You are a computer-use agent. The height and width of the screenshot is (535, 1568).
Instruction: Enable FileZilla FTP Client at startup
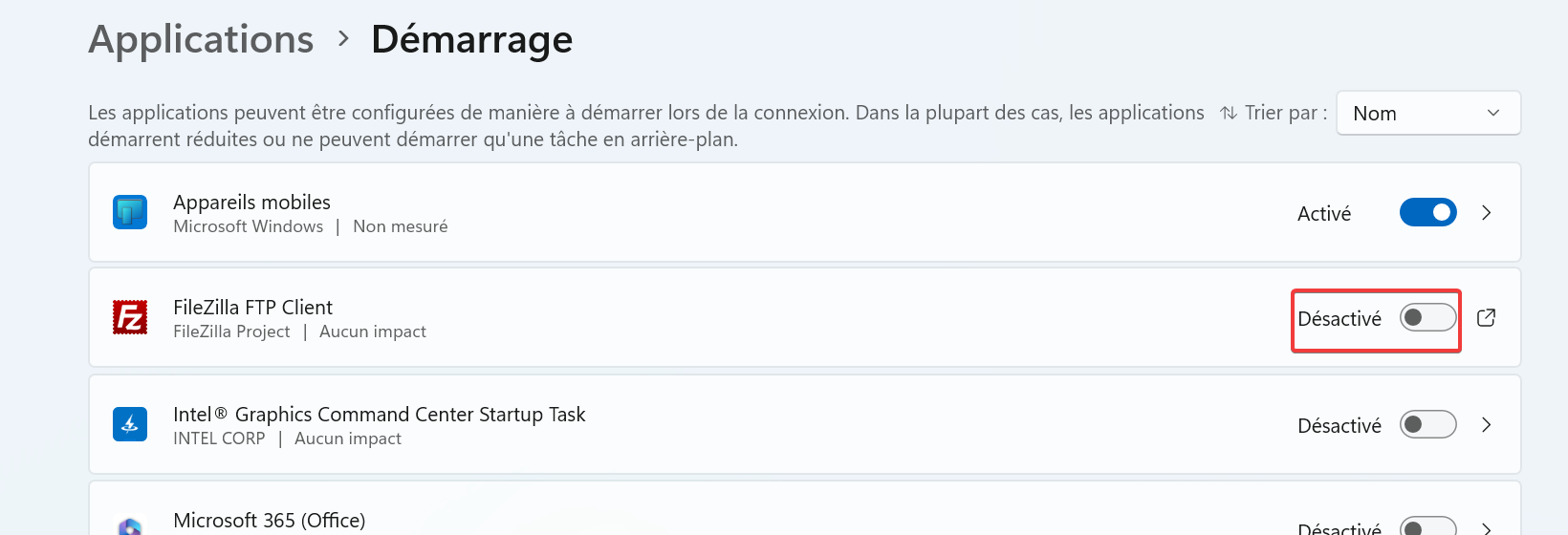[x=1427, y=317]
